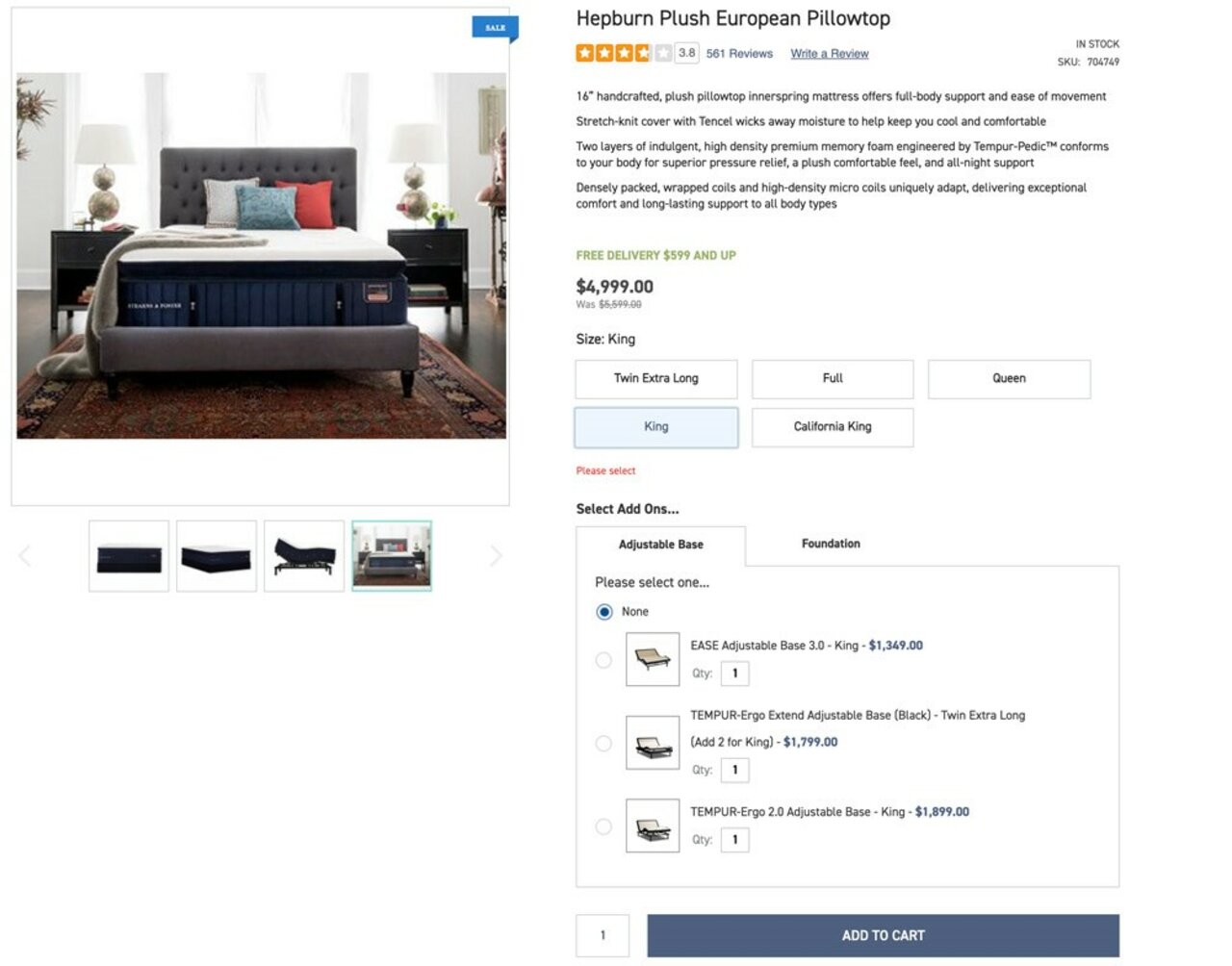The width and height of the screenshot is (1232, 966).
Task: Choose the Queen size option
Action: [1009, 379]
